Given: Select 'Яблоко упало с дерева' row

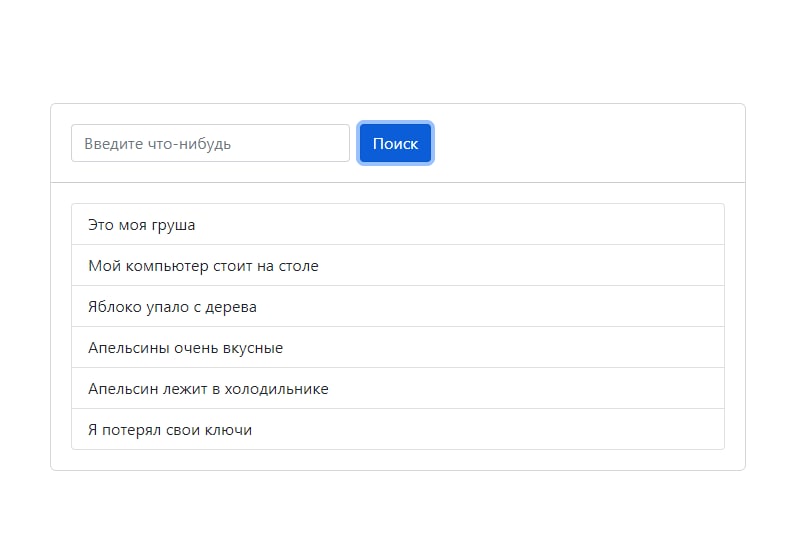Looking at the screenshot, I should (398, 306).
